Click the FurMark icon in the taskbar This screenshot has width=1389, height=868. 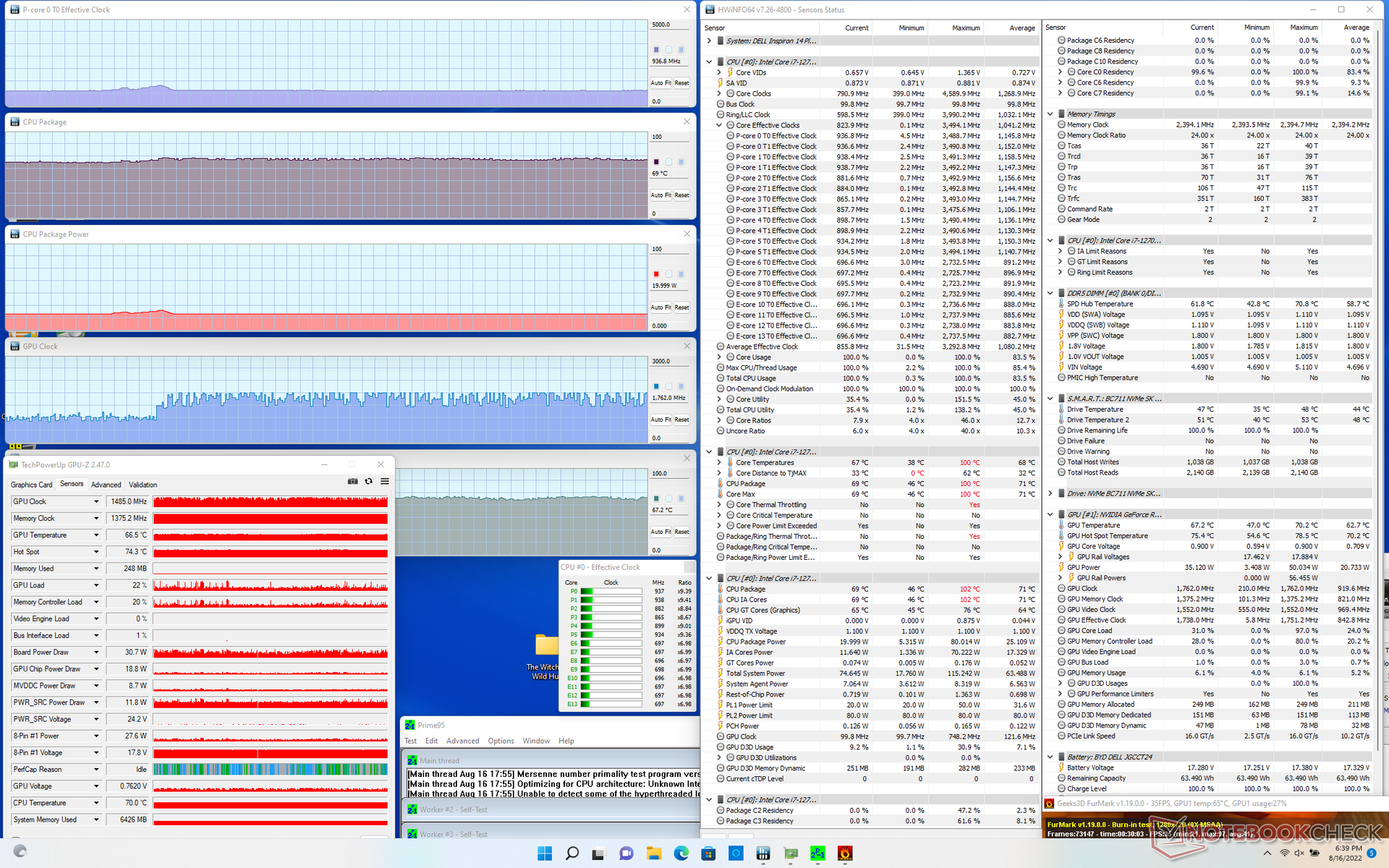coord(845,854)
